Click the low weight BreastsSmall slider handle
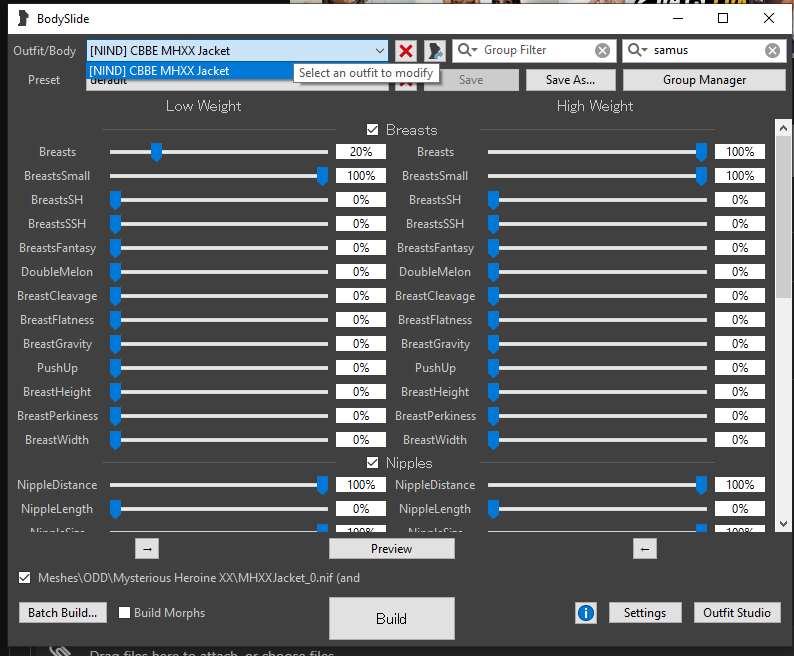This screenshot has width=794, height=656. pos(322,176)
